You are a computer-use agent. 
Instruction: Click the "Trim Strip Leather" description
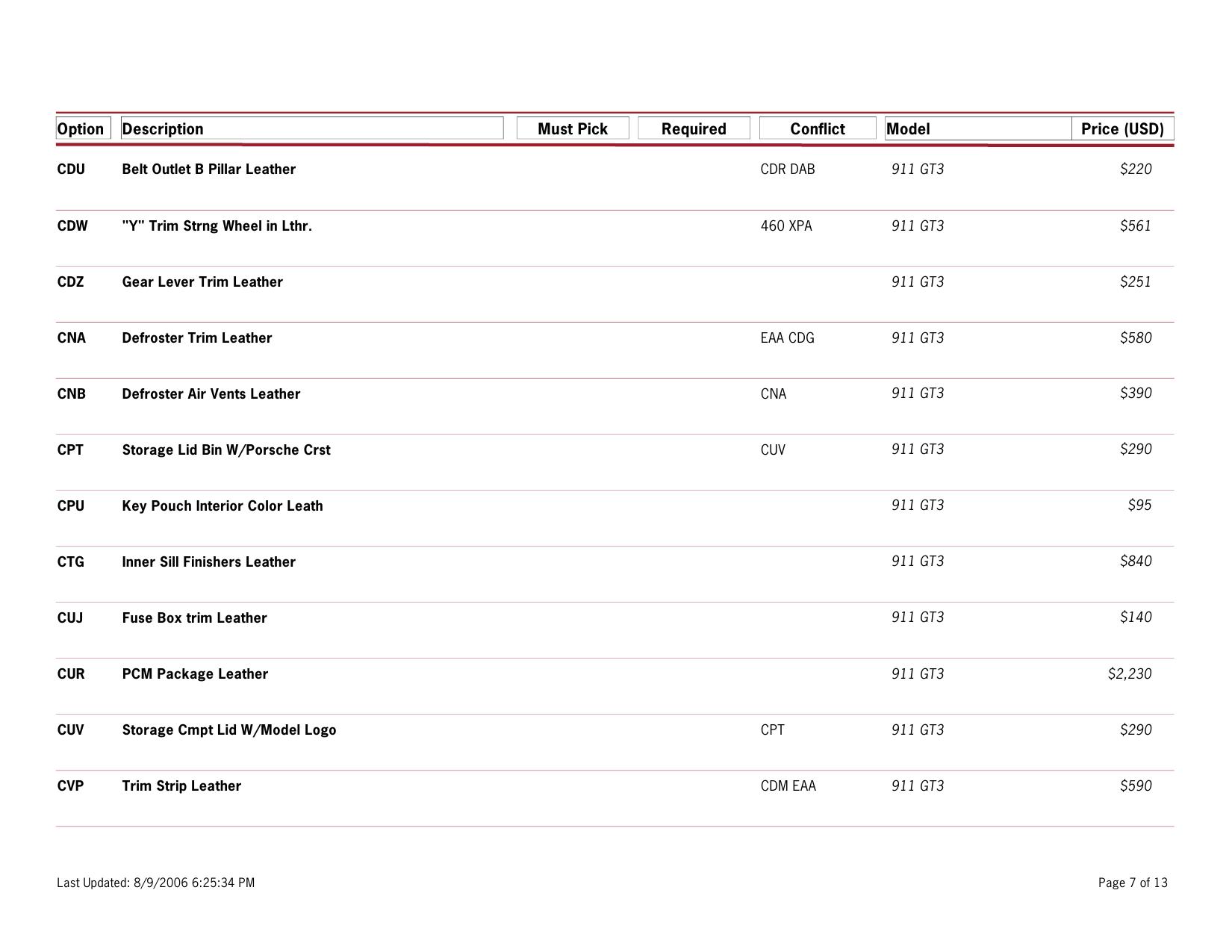(x=181, y=786)
